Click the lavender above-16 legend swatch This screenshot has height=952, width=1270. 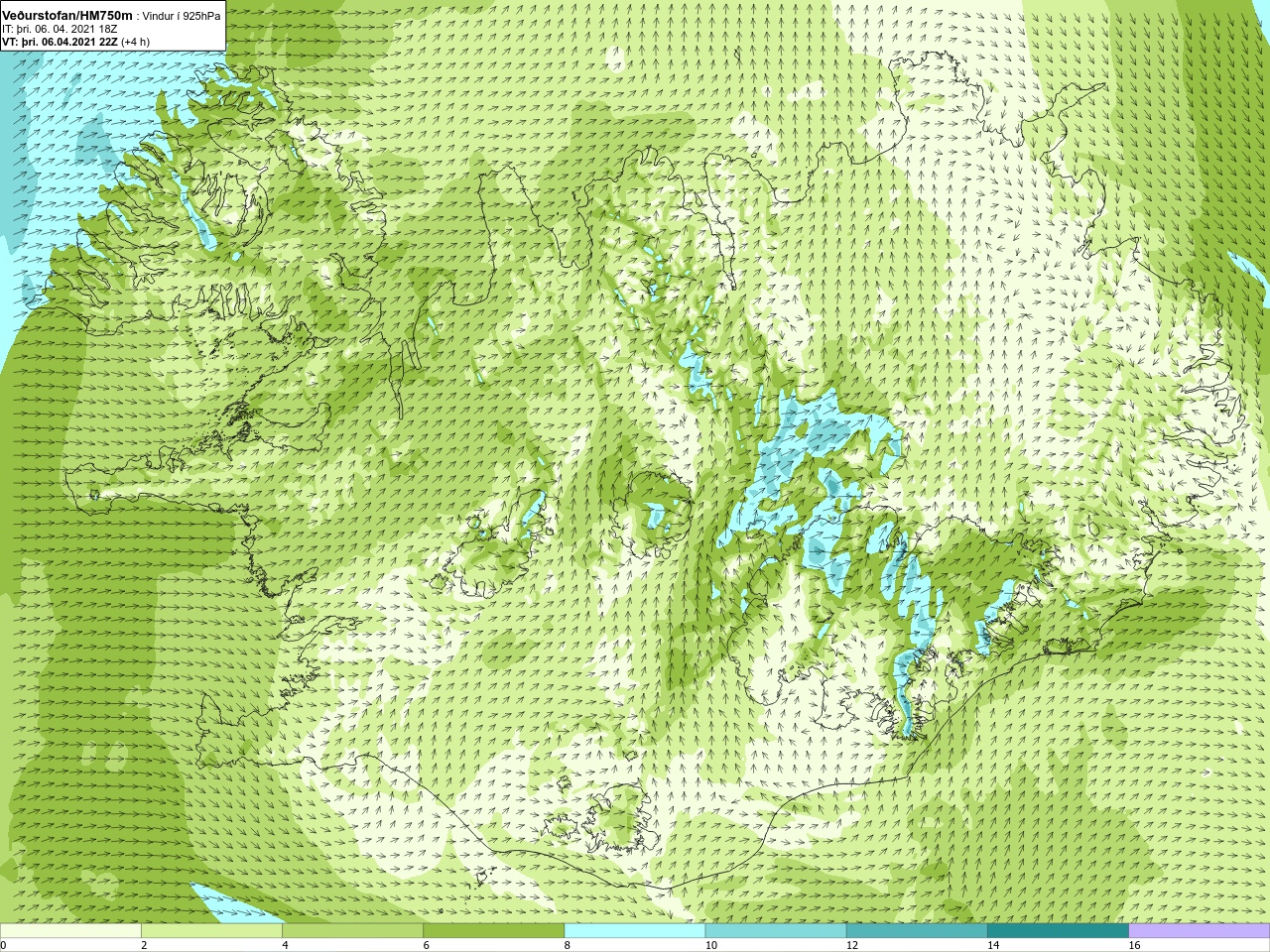coord(1200,931)
